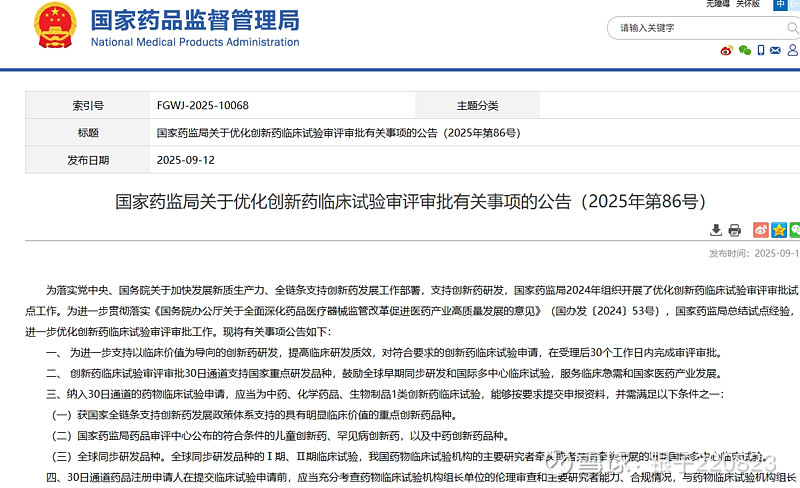Print the page using the printer icon
This screenshot has height=488, width=800.
[x=734, y=230]
